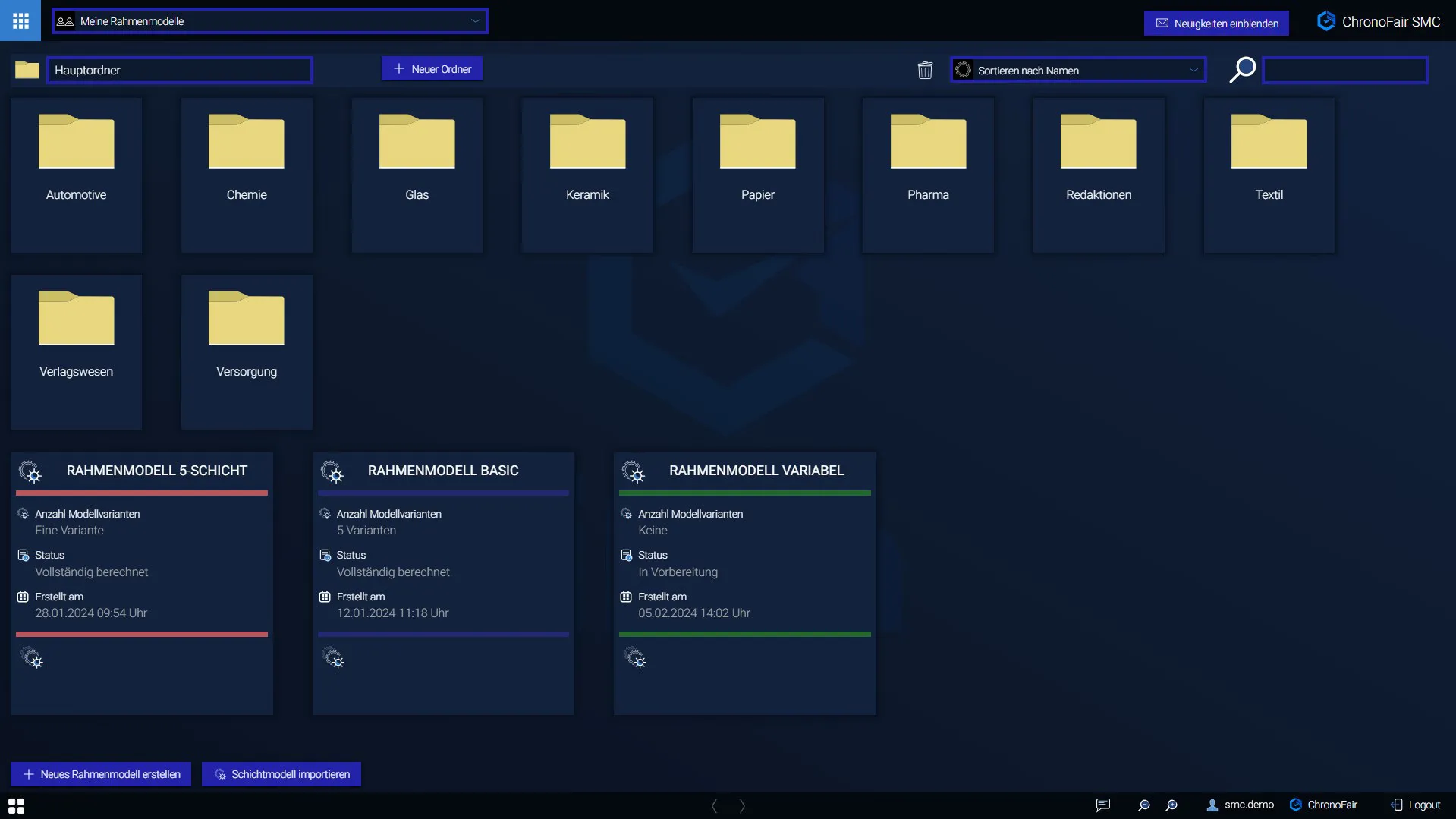Click the Neuer Ordner button
1456x819 pixels.
pyautogui.click(x=432, y=69)
